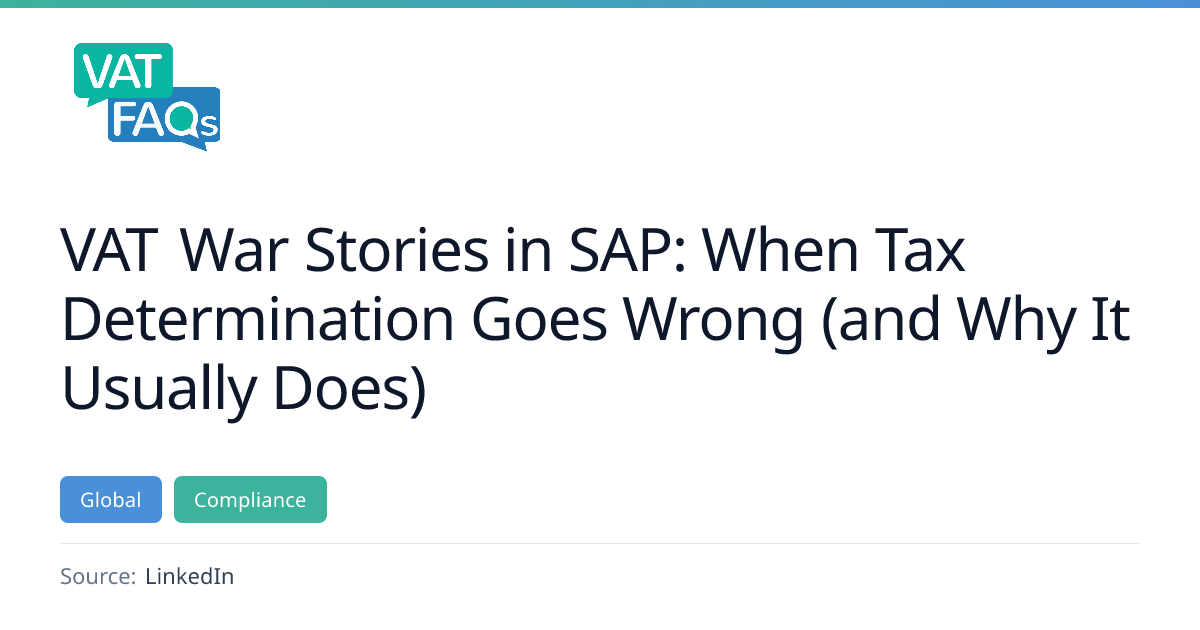Image resolution: width=1200 pixels, height=630 pixels.
Task: Select the Global tag badge
Action: click(110, 500)
